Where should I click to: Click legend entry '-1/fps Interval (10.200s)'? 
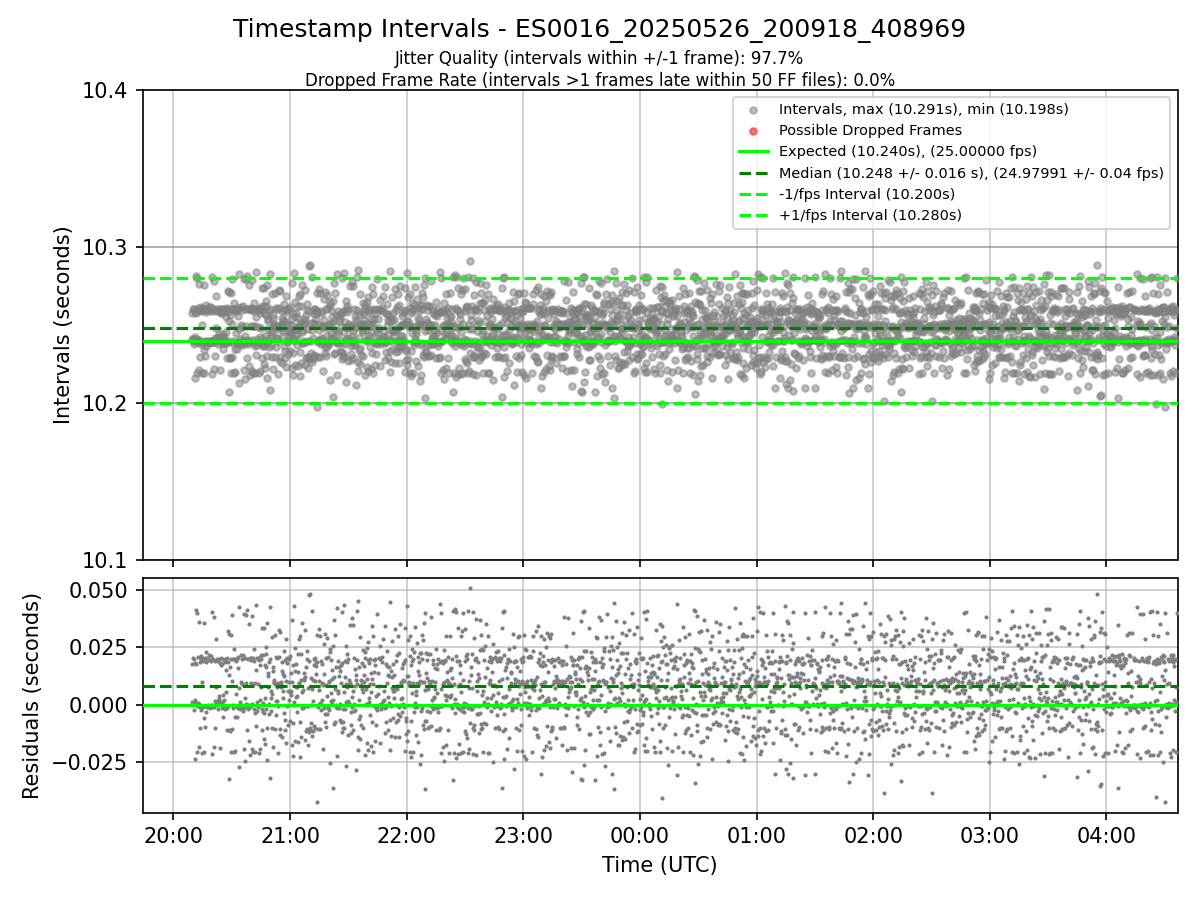866,194
